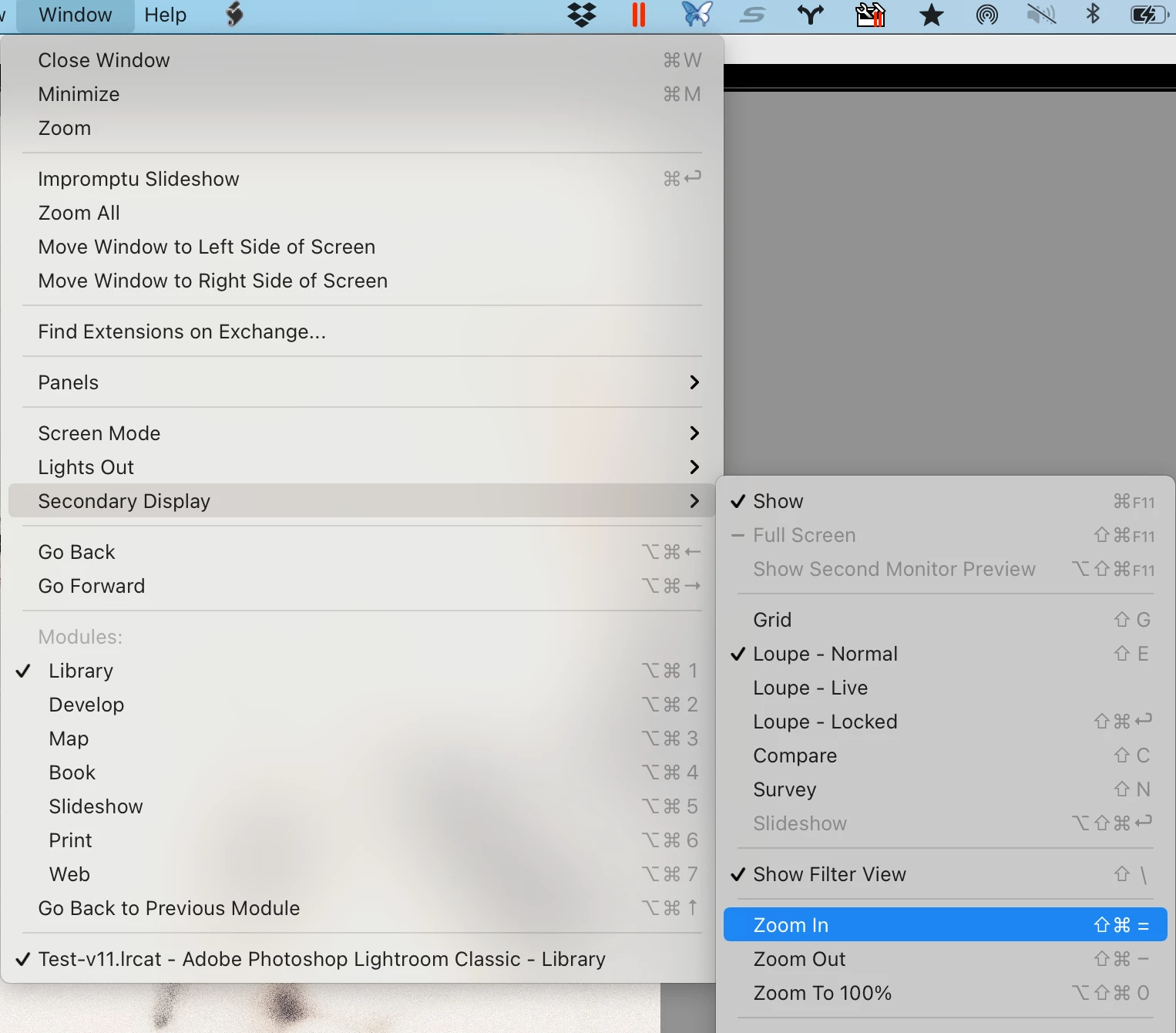Switch to the Slideshow module
This screenshot has width=1176, height=1033.
coord(362,806)
